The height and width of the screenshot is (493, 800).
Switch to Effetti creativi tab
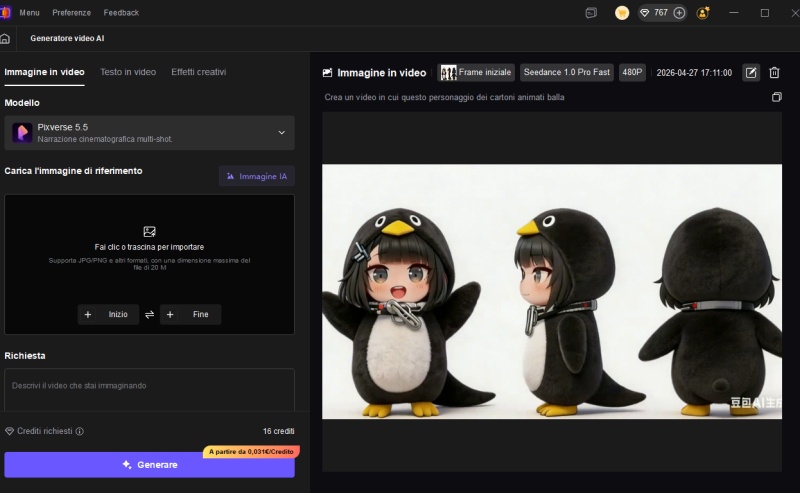198,72
